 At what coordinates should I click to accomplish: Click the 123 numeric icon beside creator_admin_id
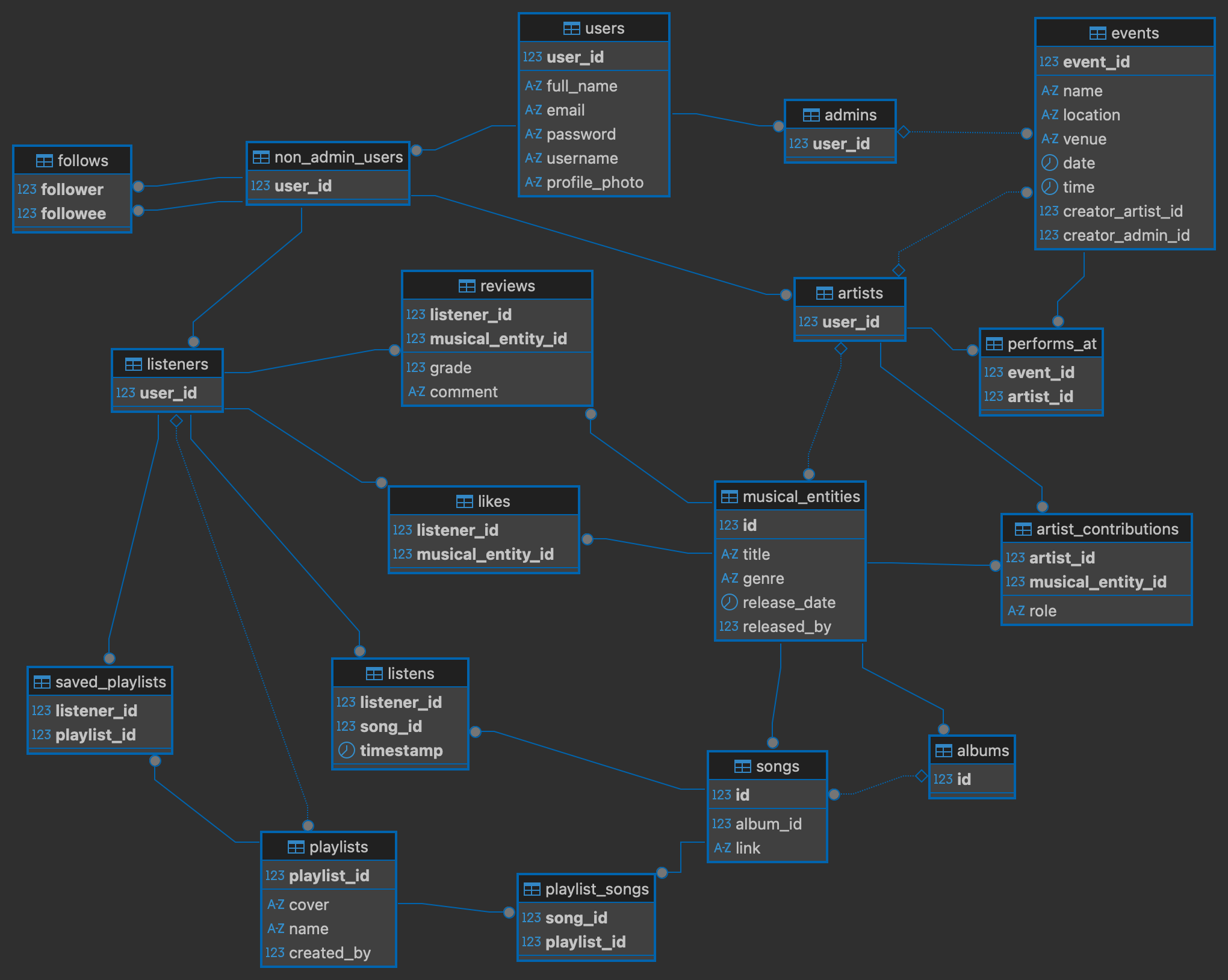pyautogui.click(x=1049, y=235)
